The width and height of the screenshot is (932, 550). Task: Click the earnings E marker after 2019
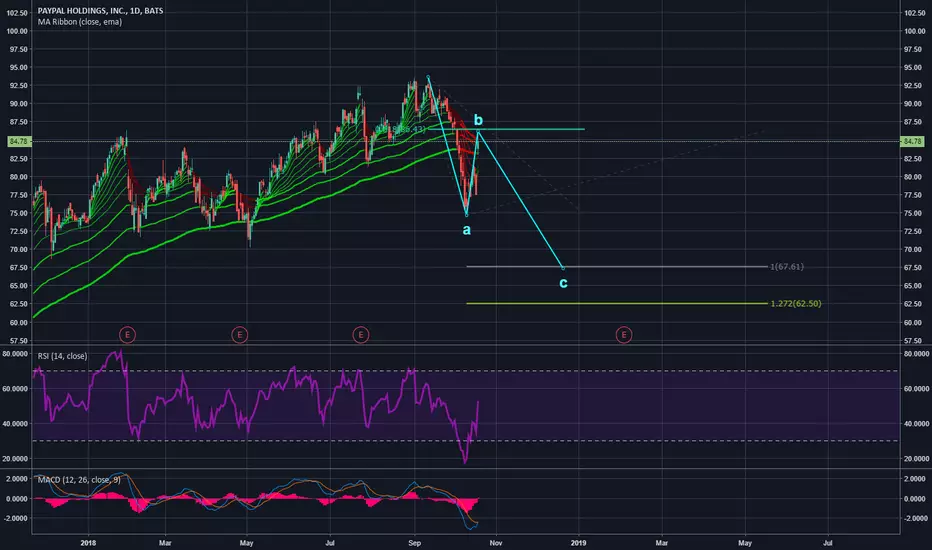tap(624, 335)
